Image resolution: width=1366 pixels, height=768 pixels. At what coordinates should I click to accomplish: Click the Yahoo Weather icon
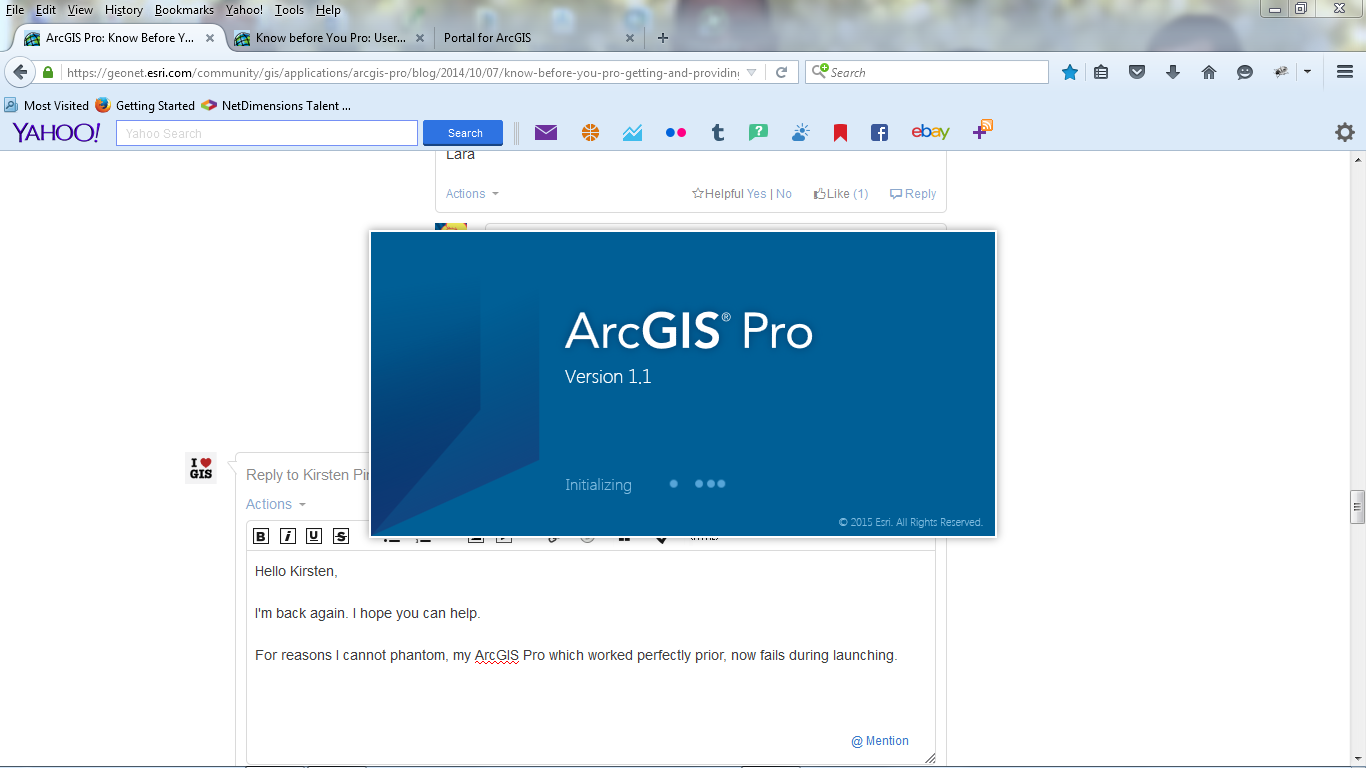tap(800, 132)
